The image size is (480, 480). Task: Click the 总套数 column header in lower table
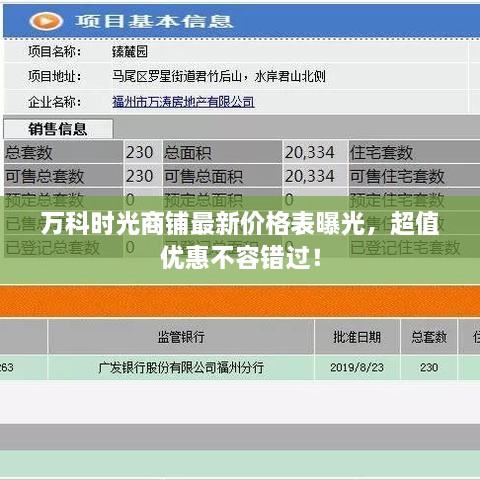pos(429,337)
